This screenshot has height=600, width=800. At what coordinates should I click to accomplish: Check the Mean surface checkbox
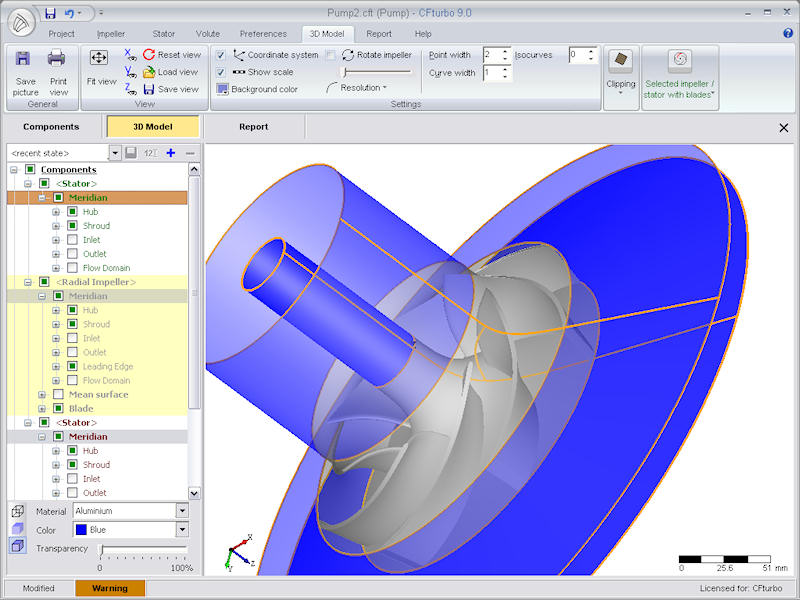[58, 394]
